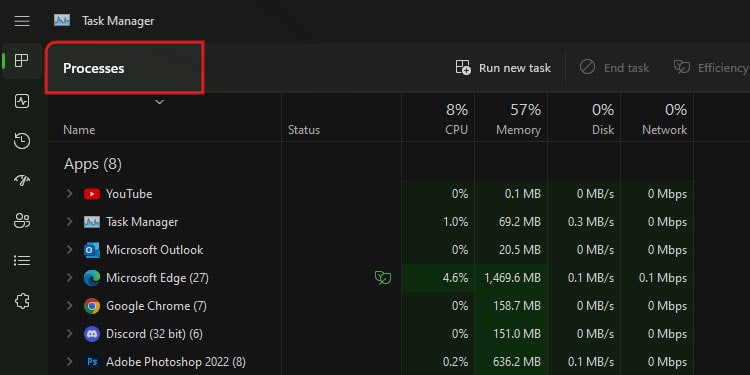
Task: Sort by the Network column header
Action: point(664,130)
